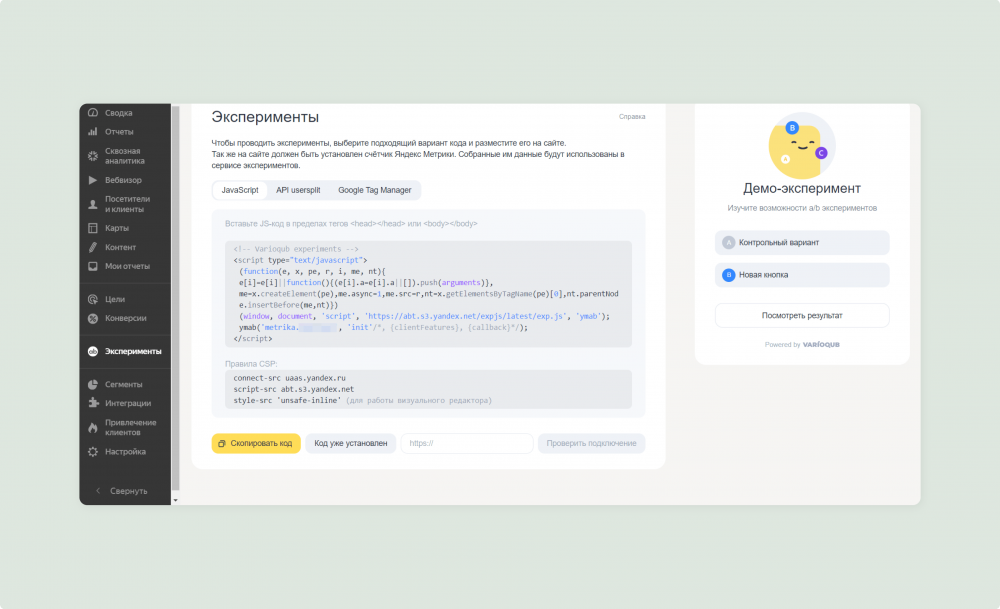The width and height of the screenshot is (1000, 609).
Task: Click the demo experiment face illustration
Action: click(x=802, y=147)
